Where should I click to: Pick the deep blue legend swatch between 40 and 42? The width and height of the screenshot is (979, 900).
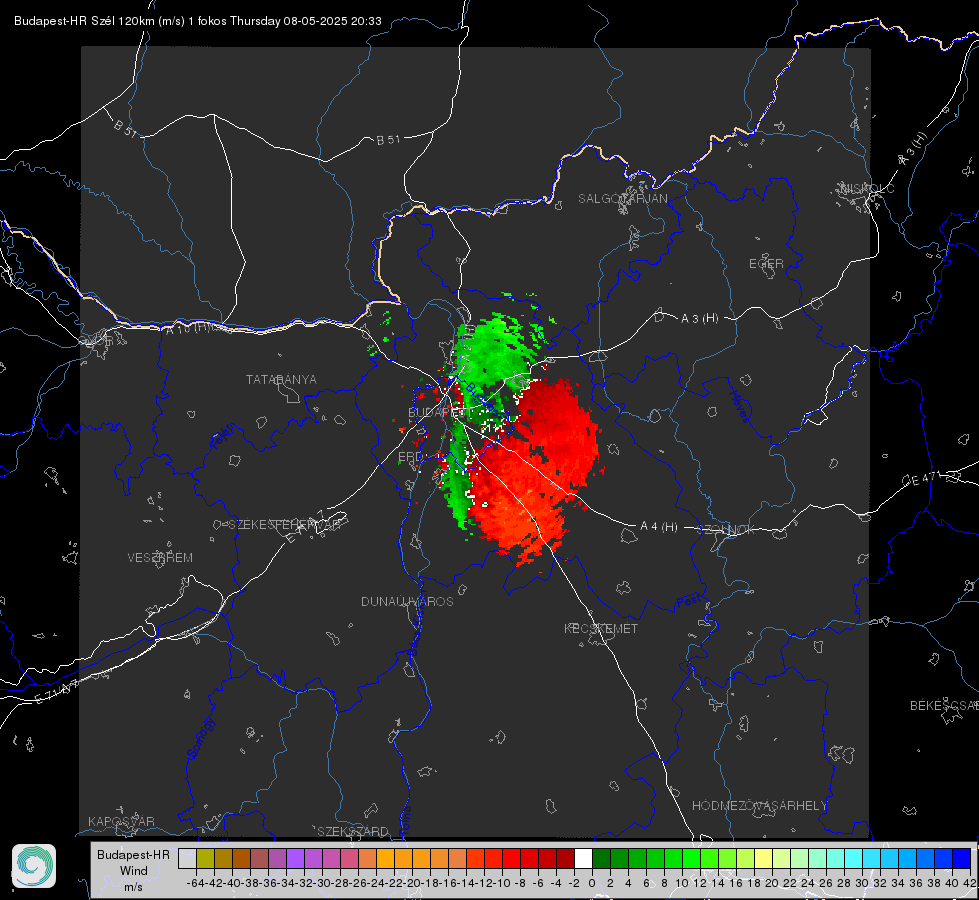pos(962,858)
